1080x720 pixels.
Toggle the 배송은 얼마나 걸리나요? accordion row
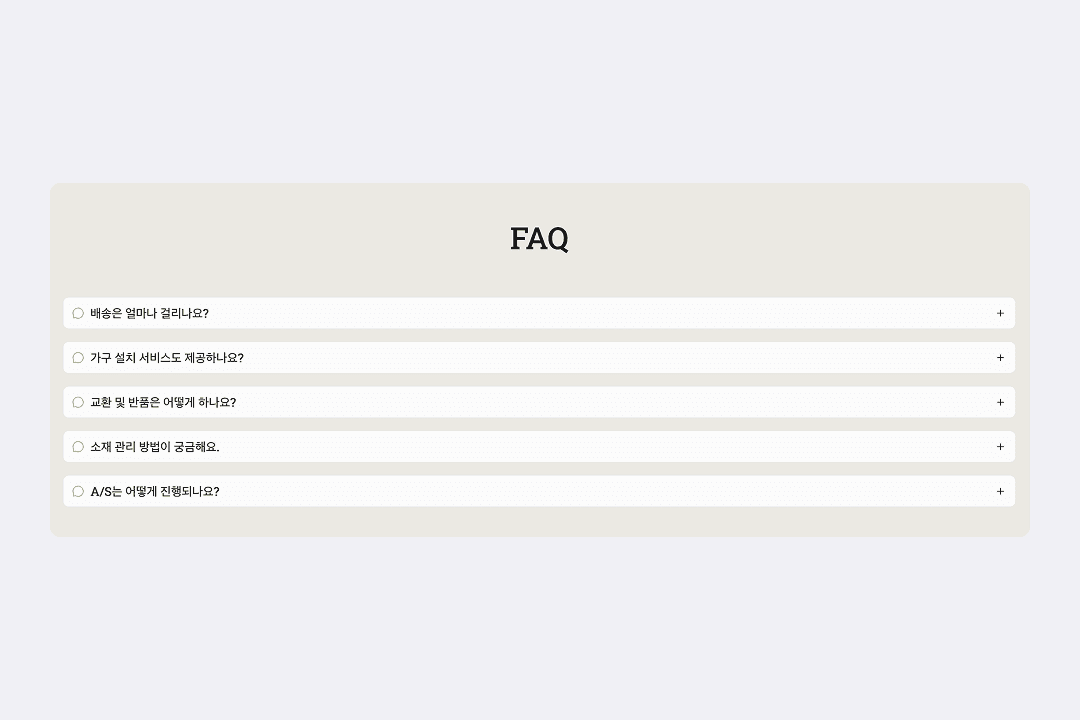pos(540,313)
